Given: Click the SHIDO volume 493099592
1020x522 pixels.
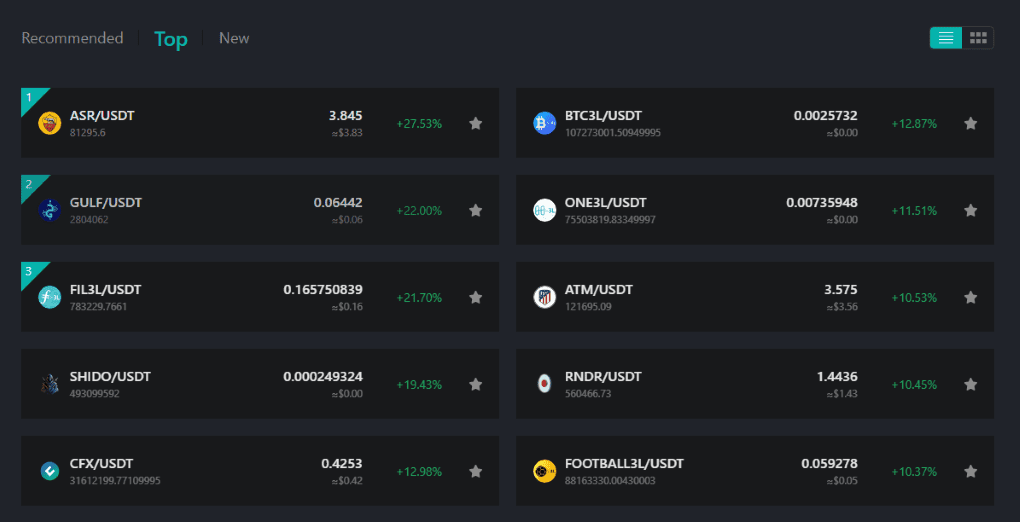Looking at the screenshot, I should [95, 394].
